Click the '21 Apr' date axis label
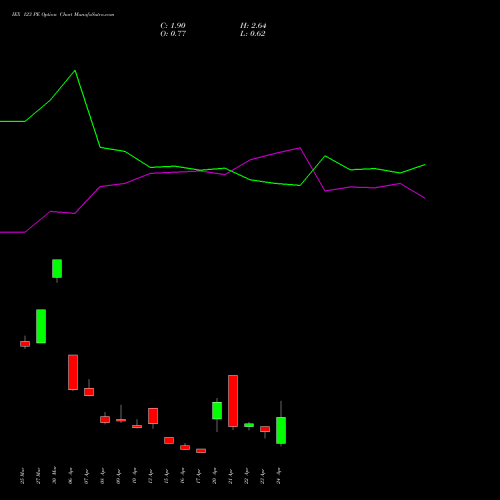This screenshot has height=500, width=500. (x=230, y=476)
